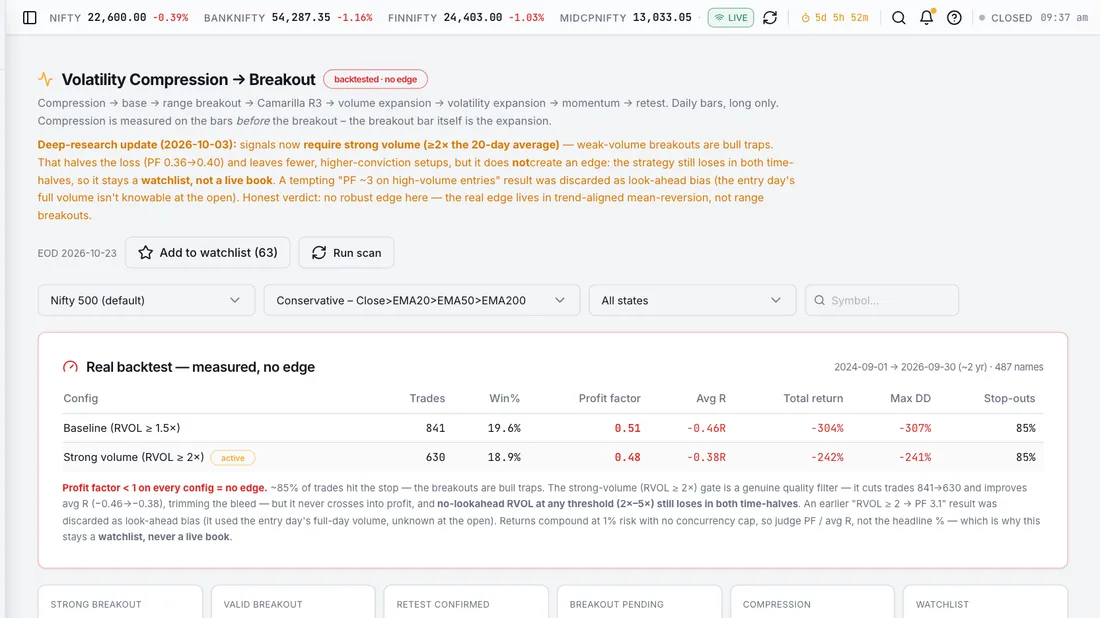Click the Avg R column header
This screenshot has width=1100, height=618.
[711, 398]
